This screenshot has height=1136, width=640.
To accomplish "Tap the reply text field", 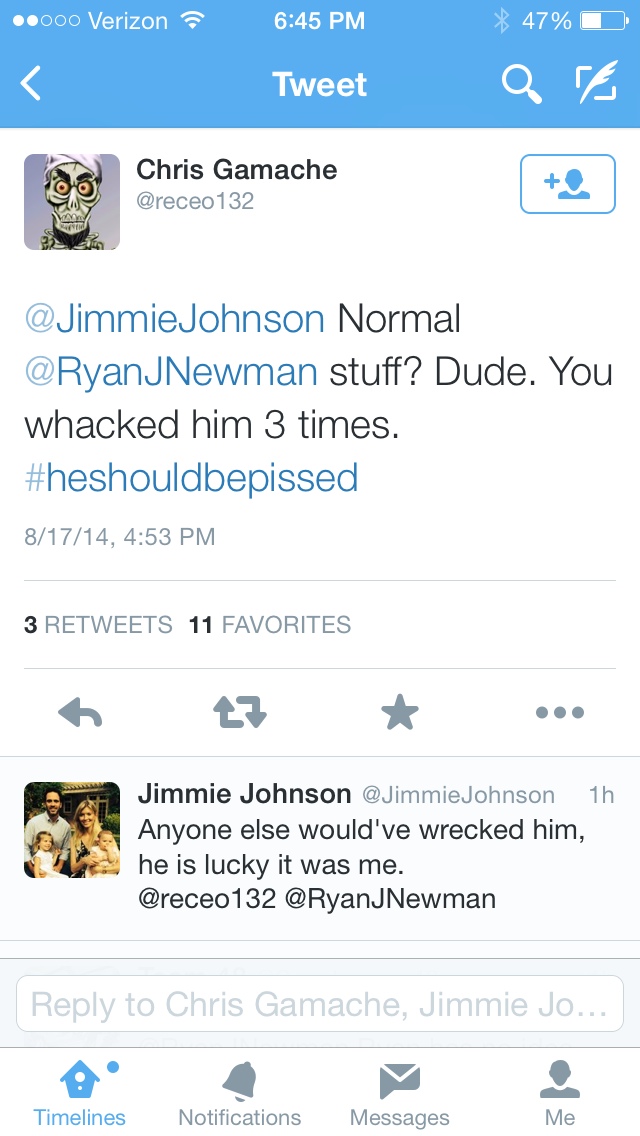I will tap(320, 1004).
